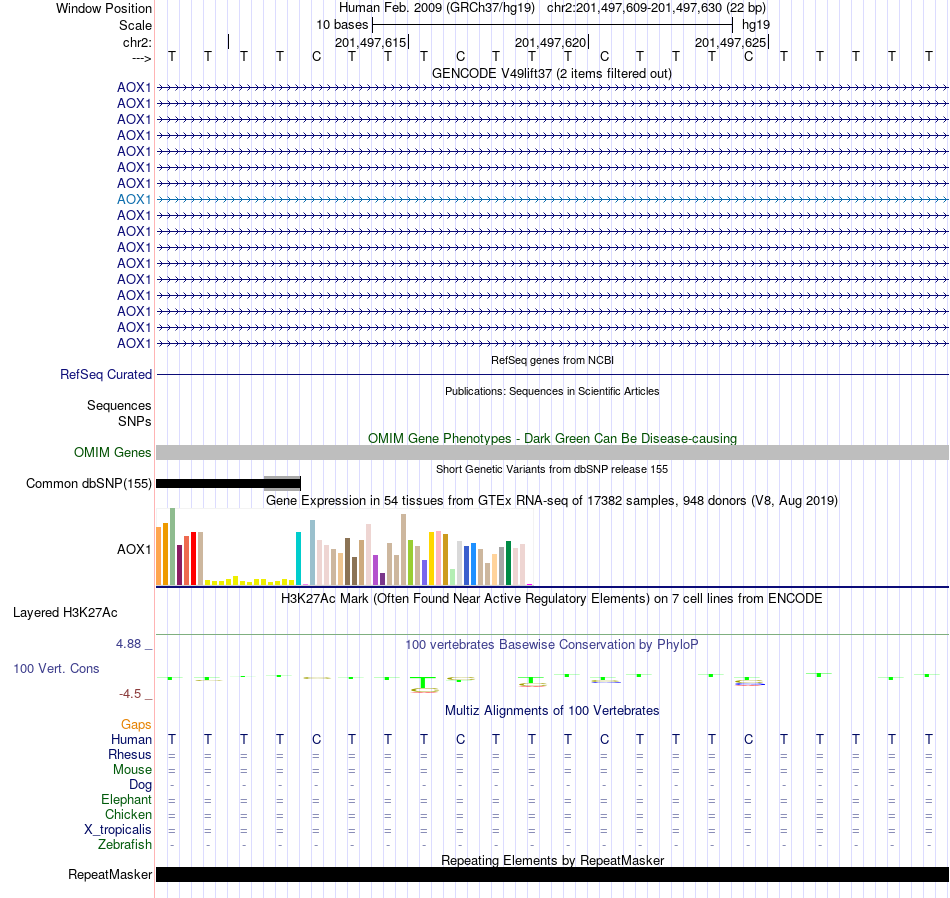Open RefSeq genes from NCBI title
Image resolution: width=950 pixels, height=898 pixels.
(x=552, y=360)
